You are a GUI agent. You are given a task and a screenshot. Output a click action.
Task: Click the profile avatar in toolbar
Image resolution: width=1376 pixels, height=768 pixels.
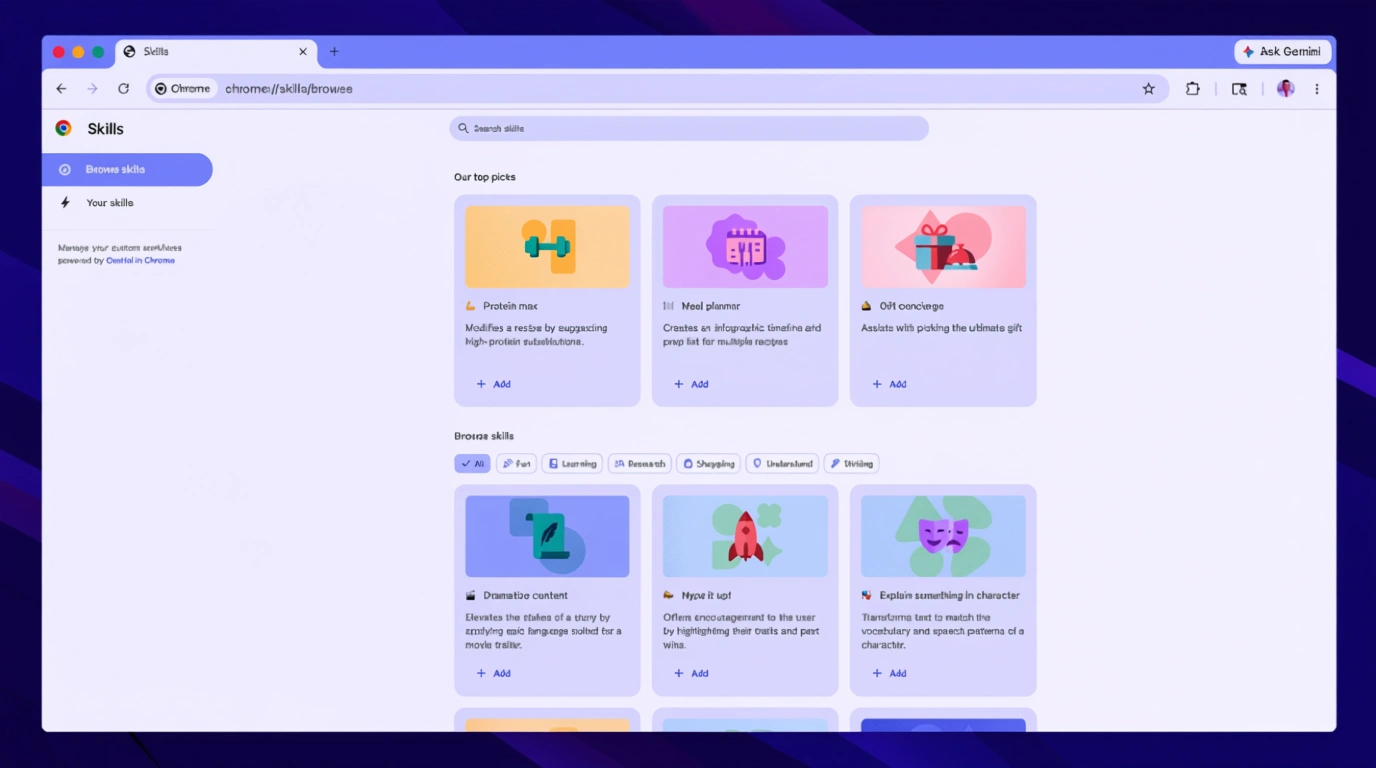[x=1285, y=89]
